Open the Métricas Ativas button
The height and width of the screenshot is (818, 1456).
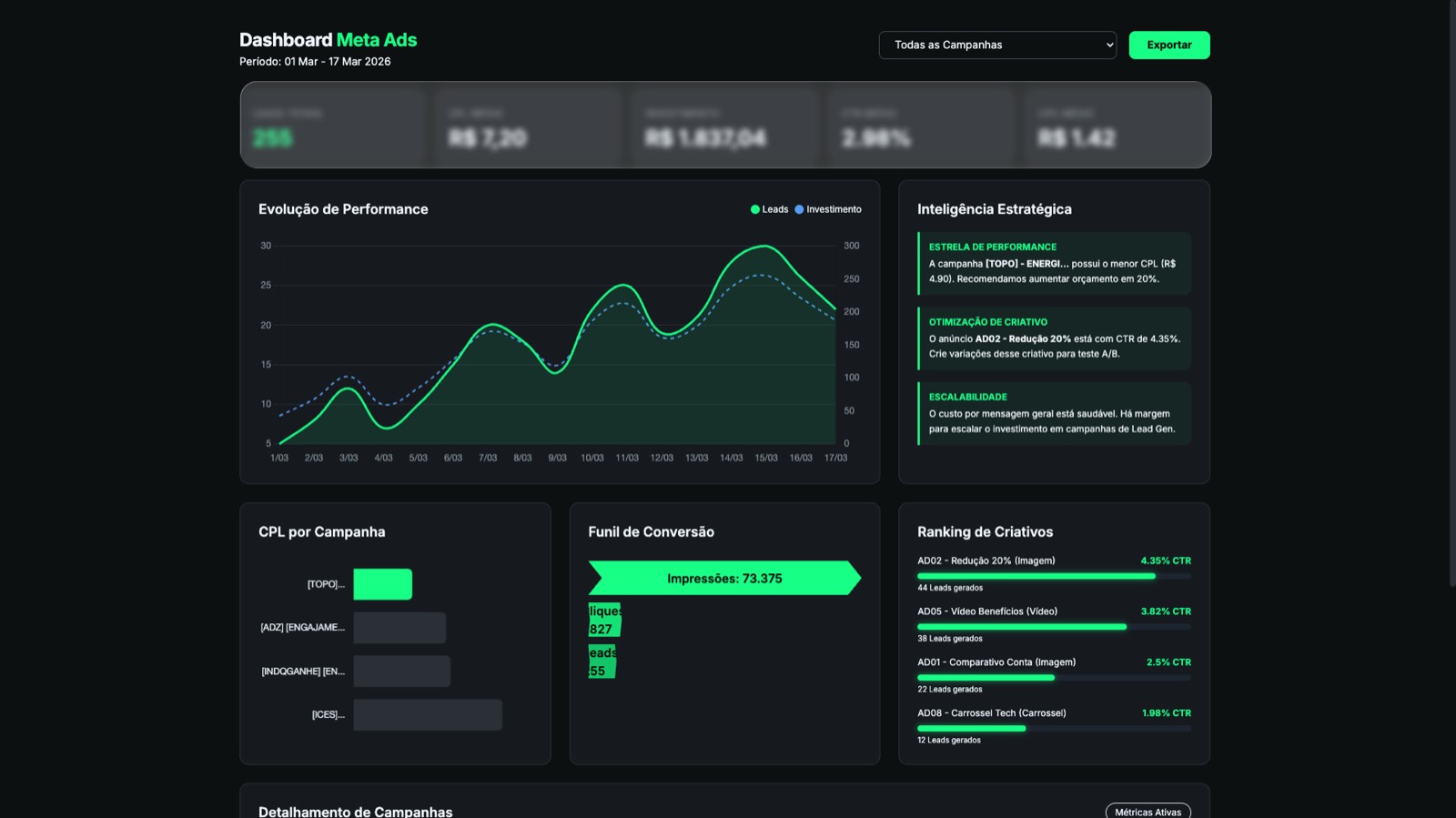[x=1148, y=812]
